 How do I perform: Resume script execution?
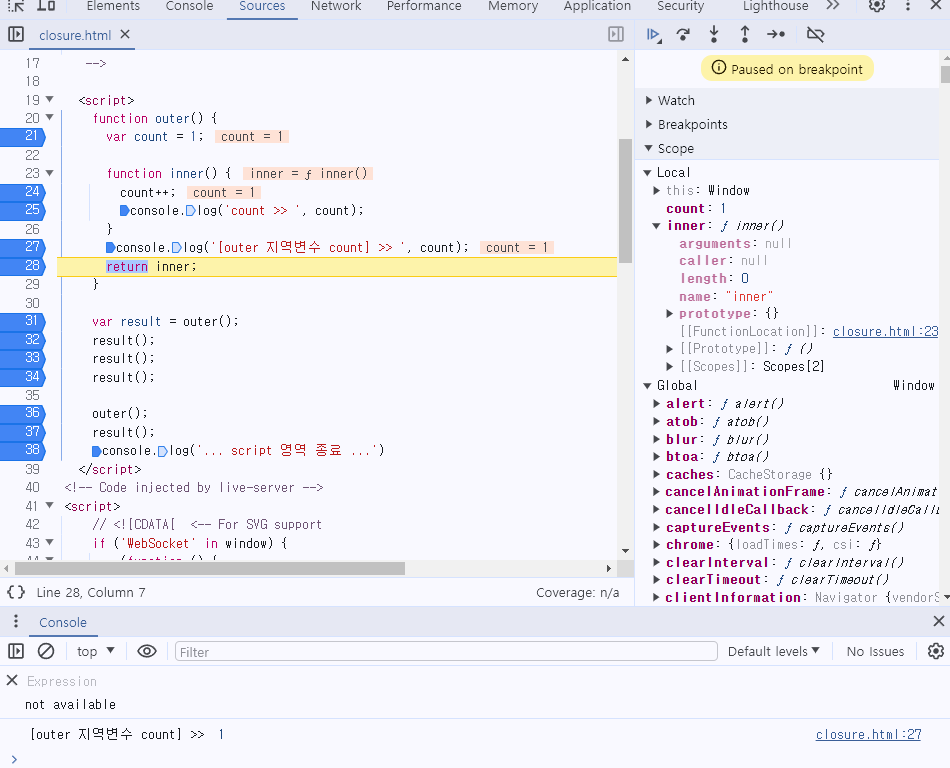654,35
